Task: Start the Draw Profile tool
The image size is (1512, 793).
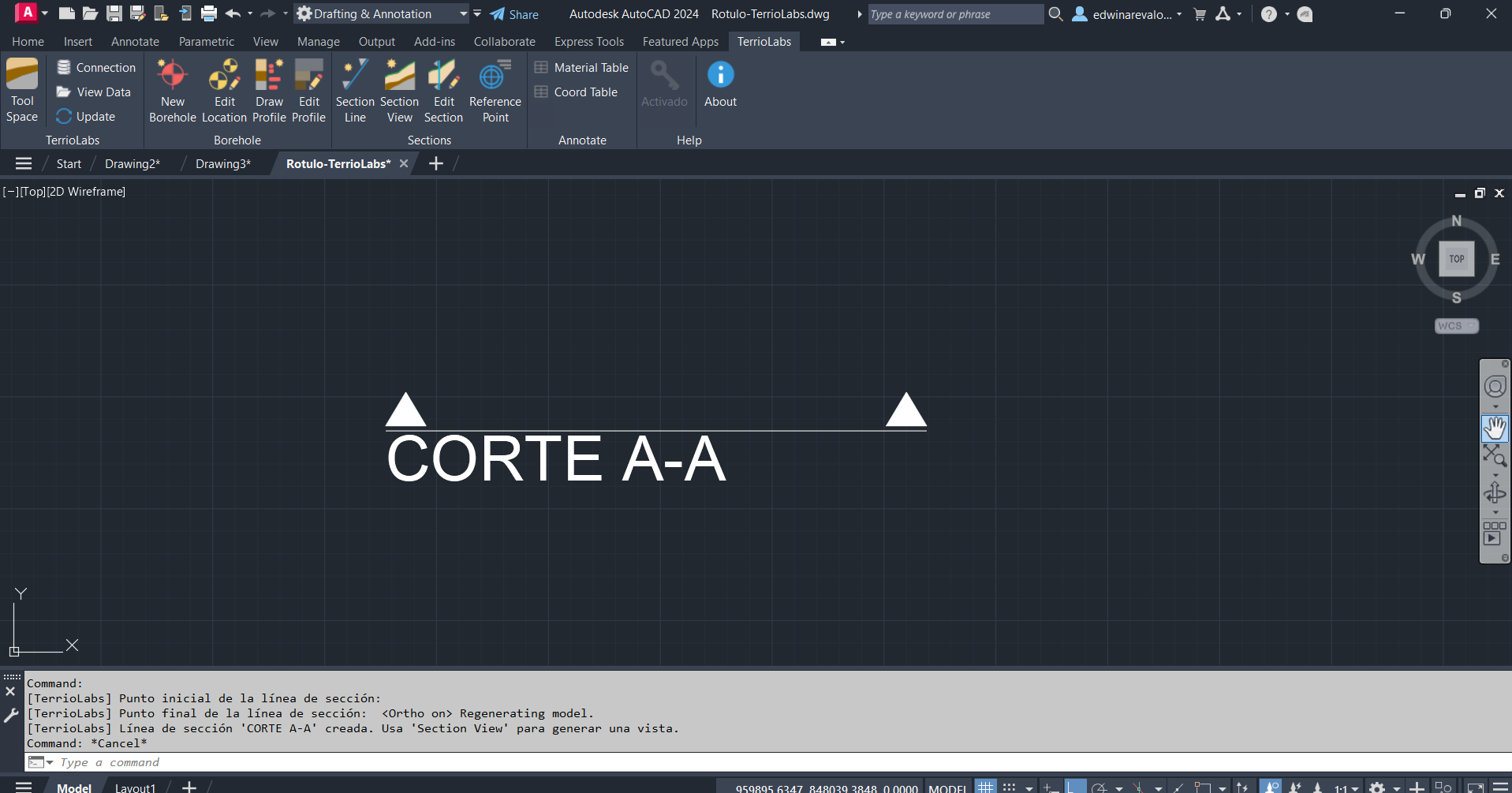Action: [x=269, y=91]
